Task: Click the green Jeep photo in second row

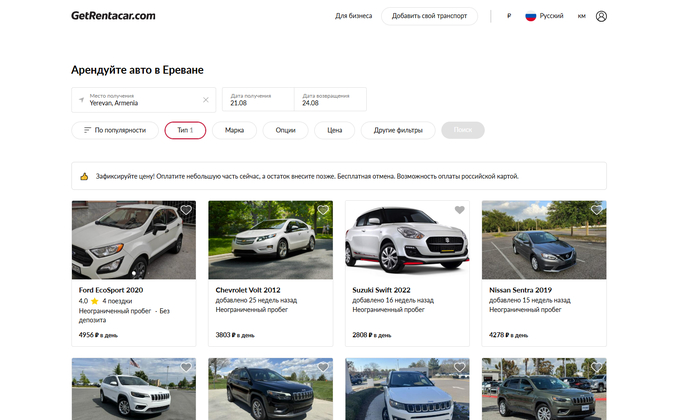Action: pyautogui.click(x=544, y=389)
